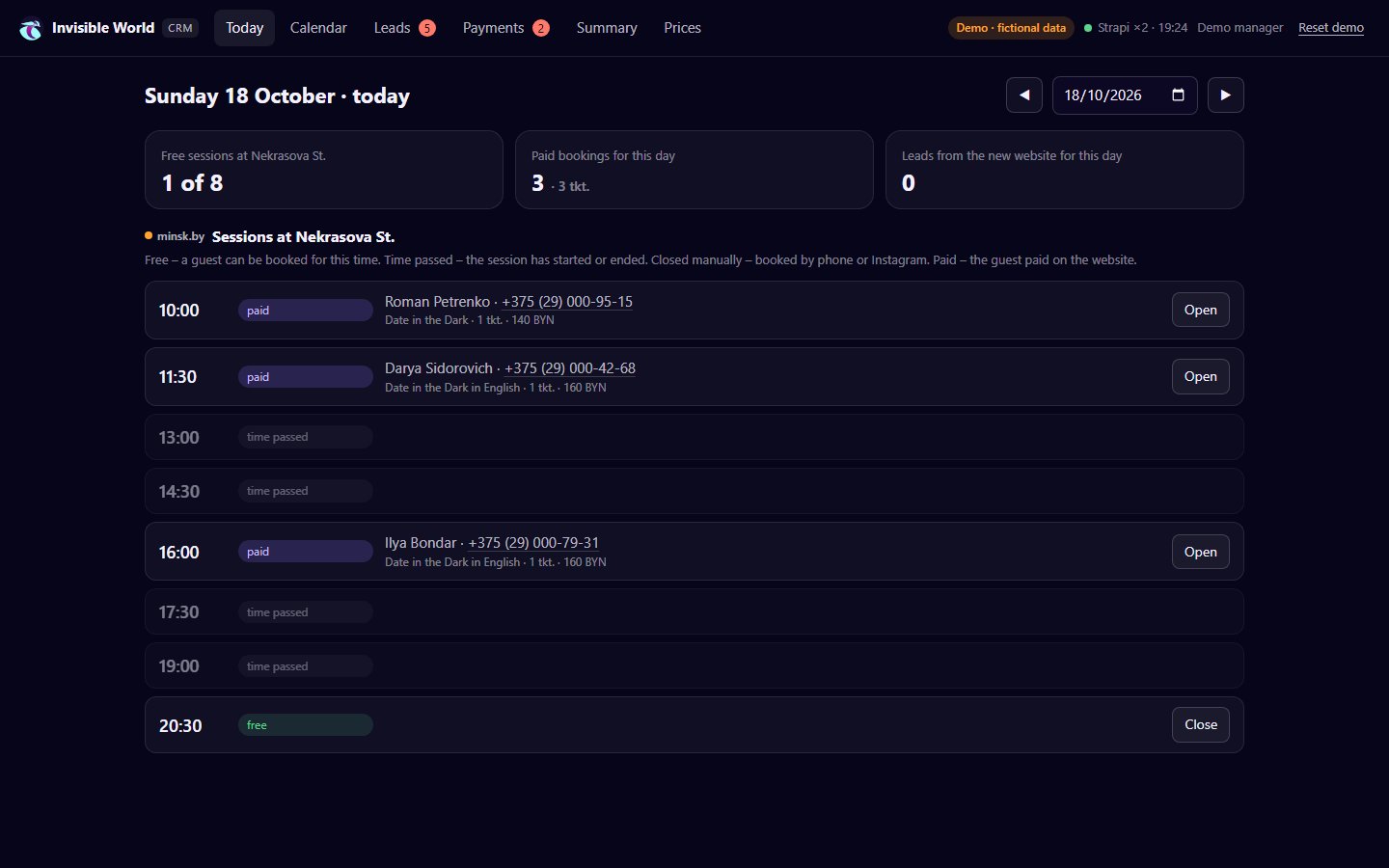Viewport: 1389px width, 868px height.
Task: Click Ilya Bondar's phone number
Action: pyautogui.click(x=533, y=543)
